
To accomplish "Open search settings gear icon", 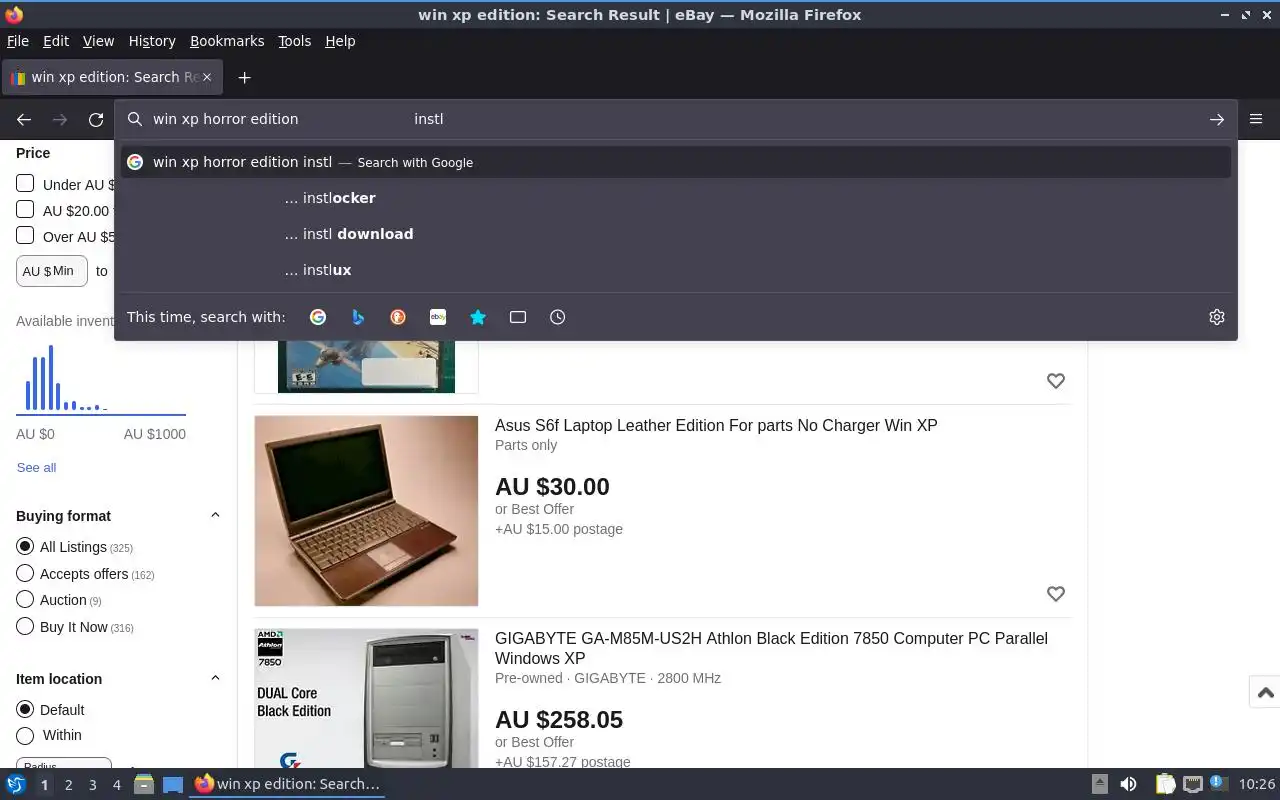I will click(x=1217, y=317).
